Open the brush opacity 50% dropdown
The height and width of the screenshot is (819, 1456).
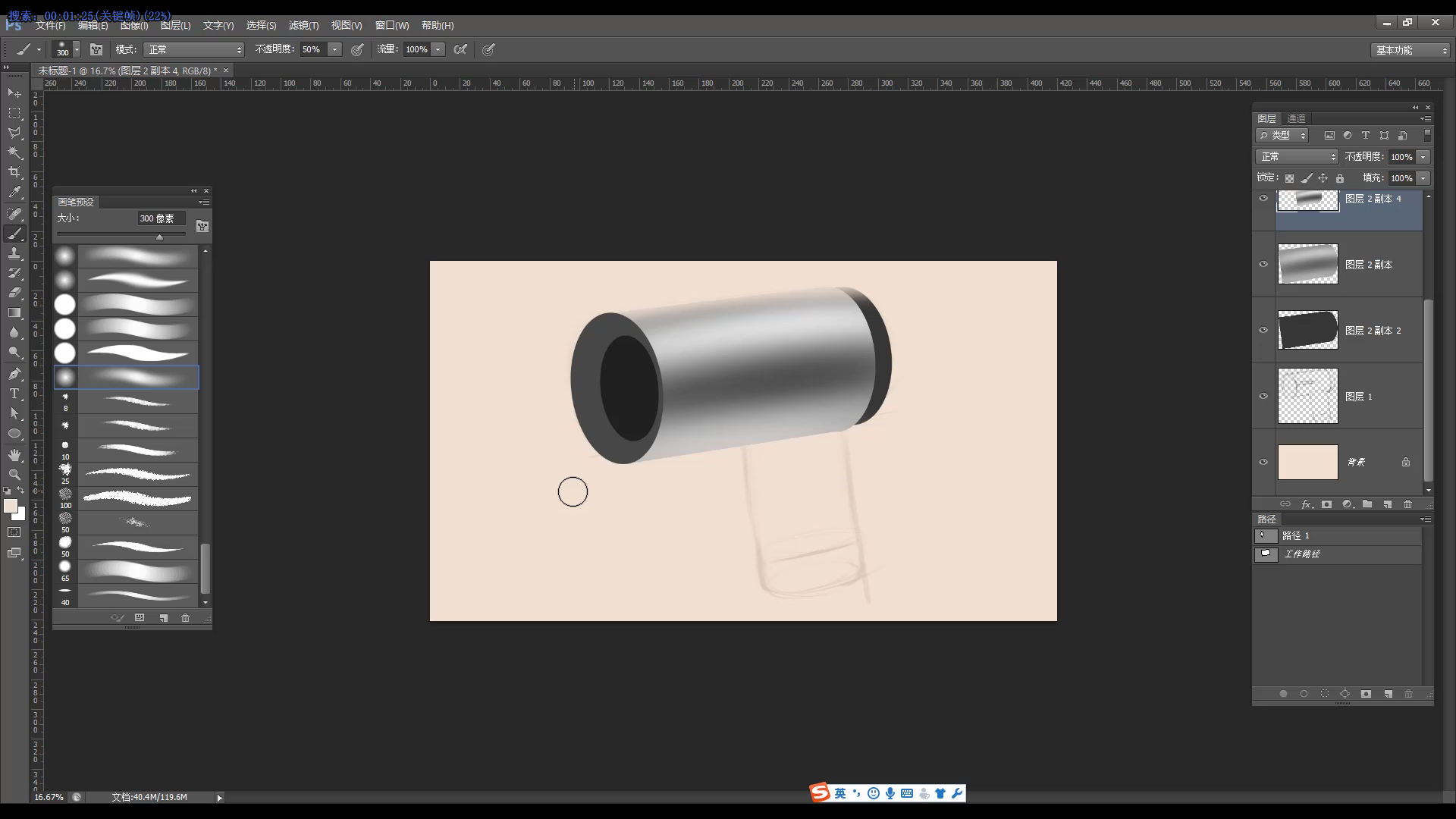334,49
